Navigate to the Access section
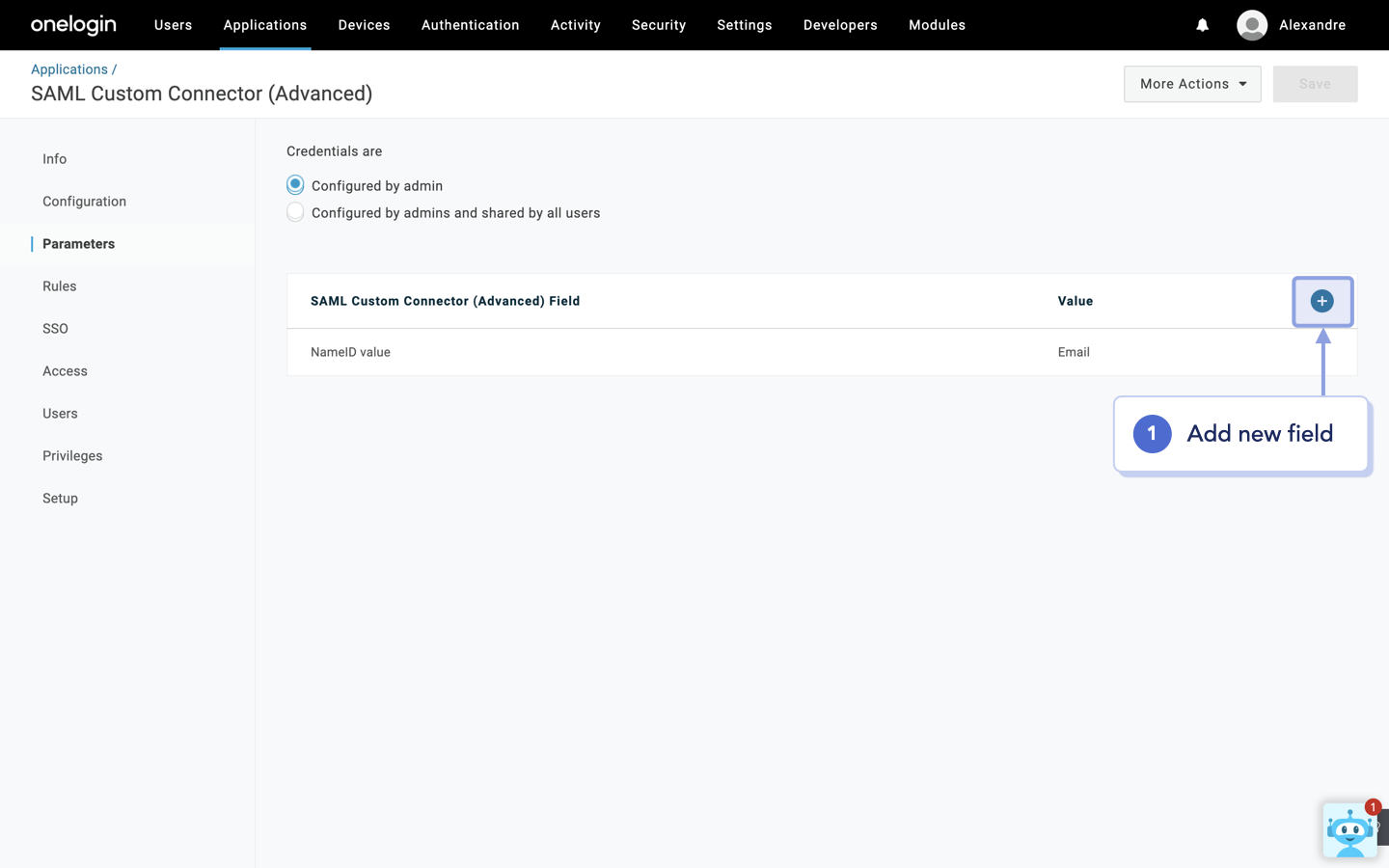1389x868 pixels. [x=65, y=370]
